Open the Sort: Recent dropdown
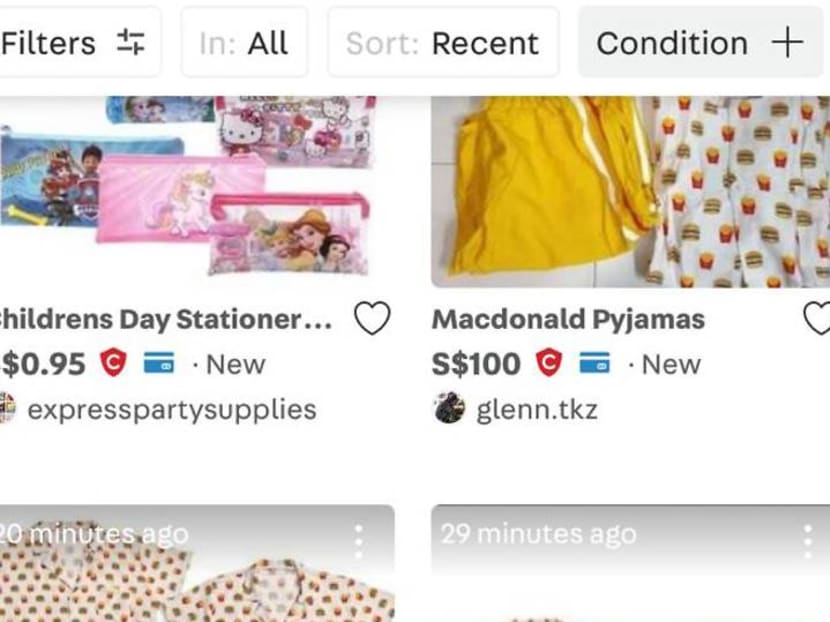Screen dimensions: 830x622 pos(442,43)
